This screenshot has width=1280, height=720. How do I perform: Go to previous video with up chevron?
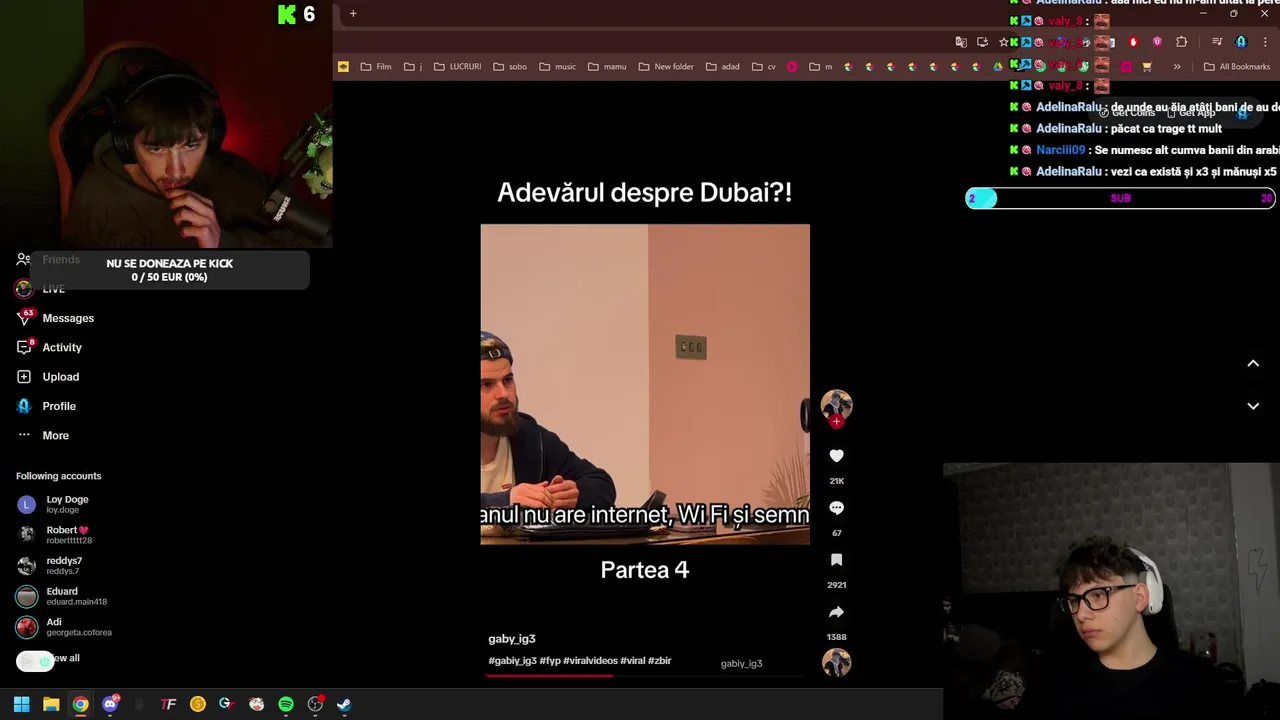click(x=1253, y=363)
